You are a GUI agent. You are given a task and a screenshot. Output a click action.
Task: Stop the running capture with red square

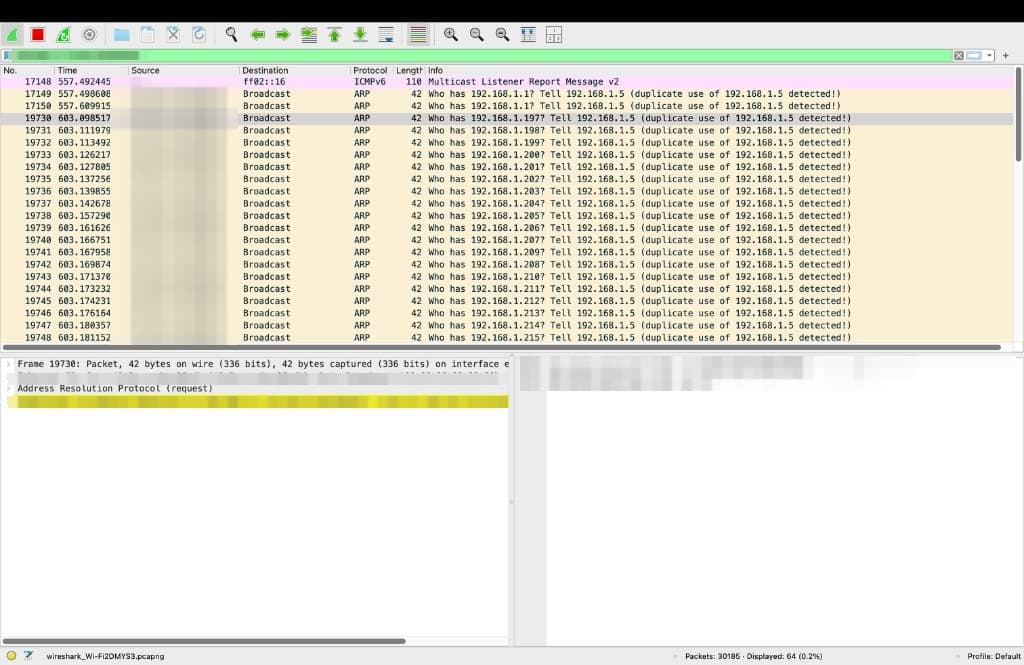point(38,35)
